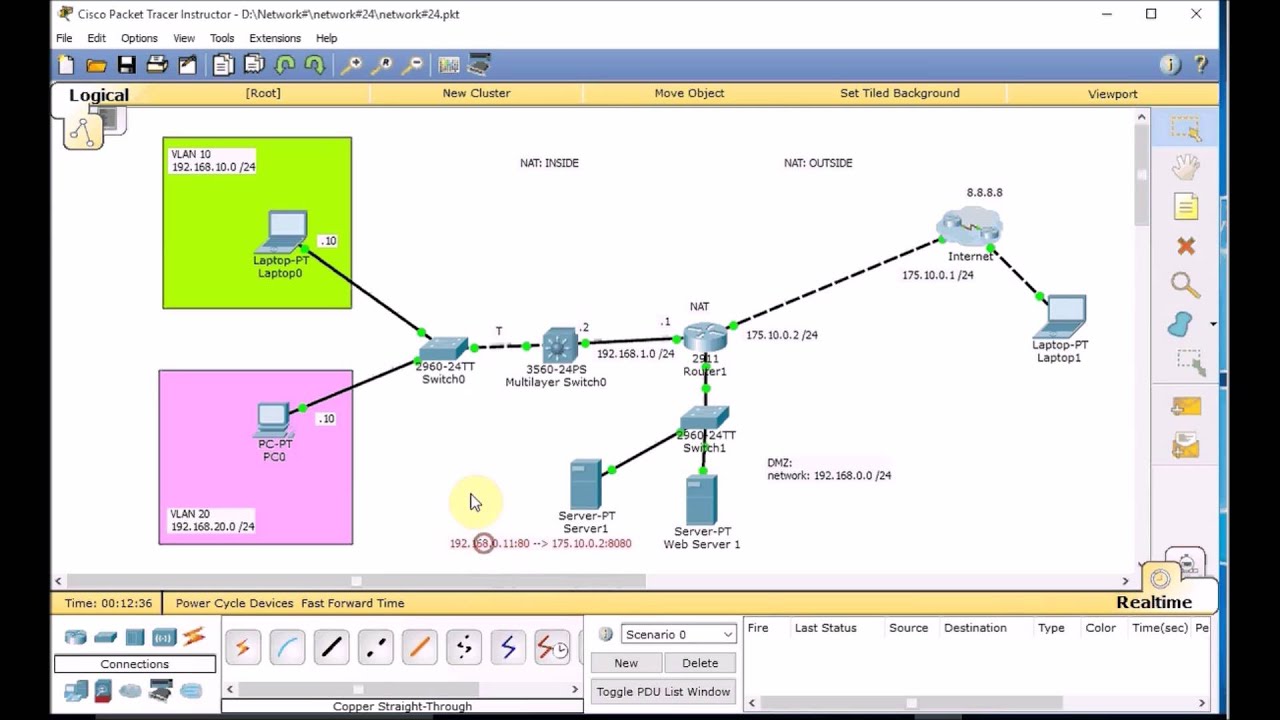Click the New file icon
Viewport: 1280px width, 720px height.
(66, 65)
